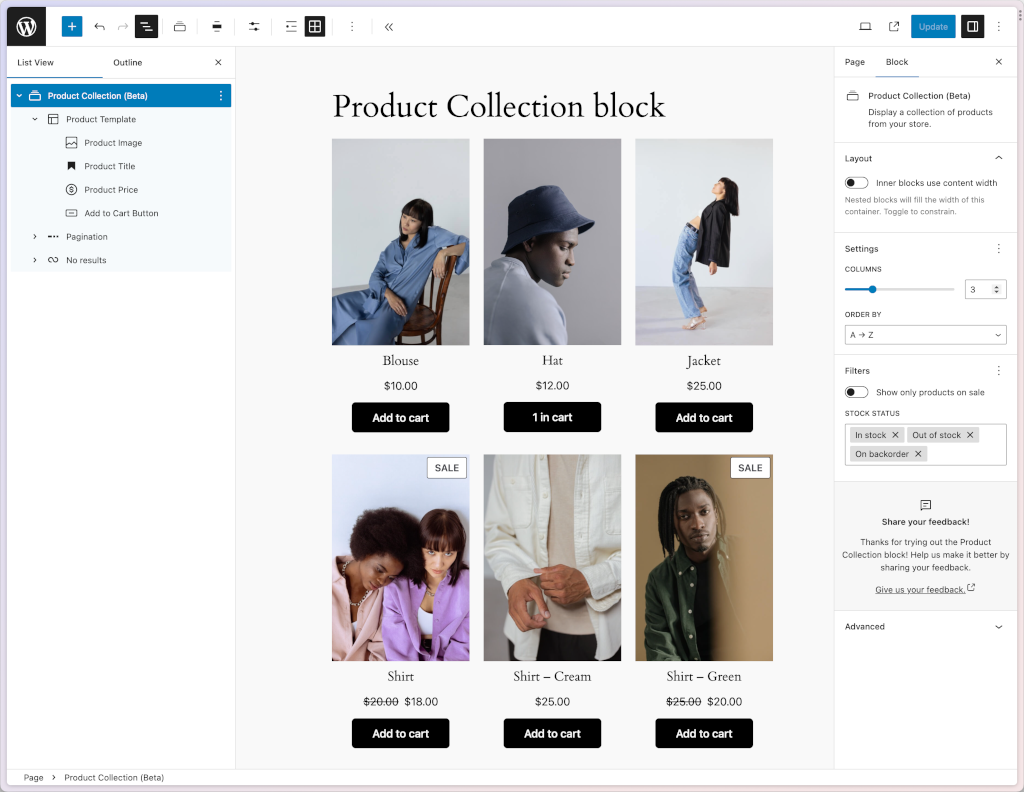Close the List View panel icon
This screenshot has height=792, width=1024.
(217, 62)
